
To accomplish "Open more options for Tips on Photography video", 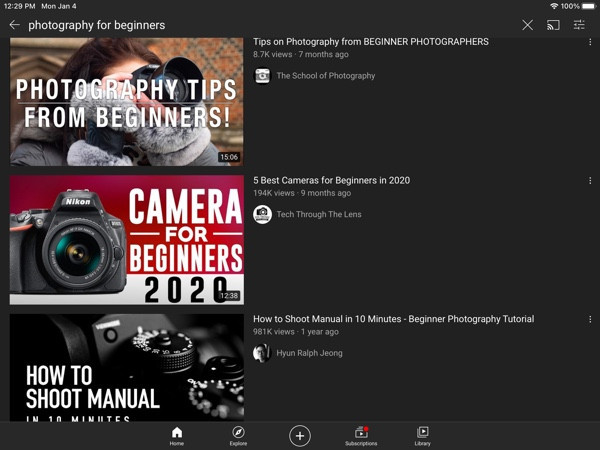I will [590, 42].
